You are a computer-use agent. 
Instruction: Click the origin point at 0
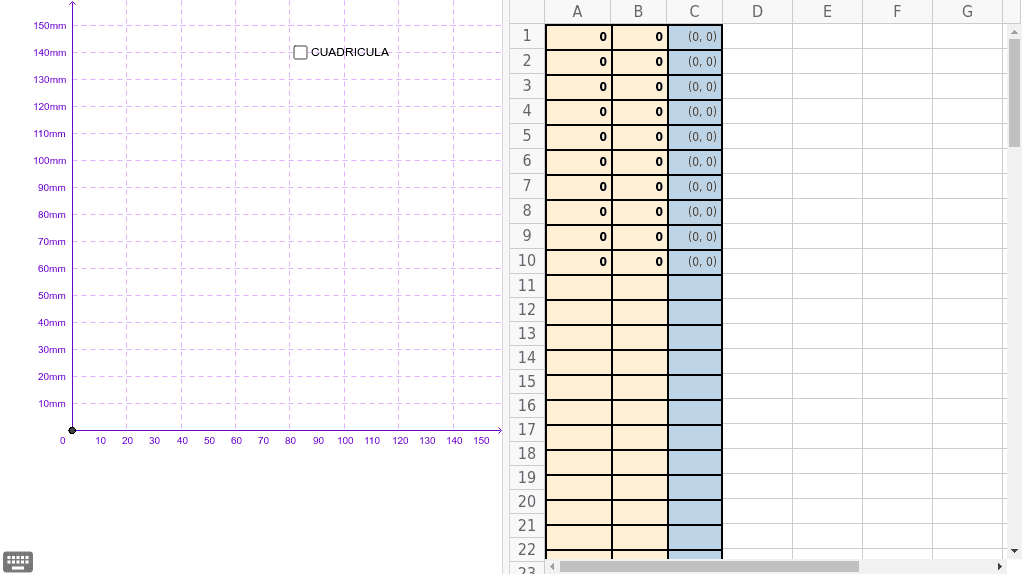pyautogui.click(x=72, y=430)
